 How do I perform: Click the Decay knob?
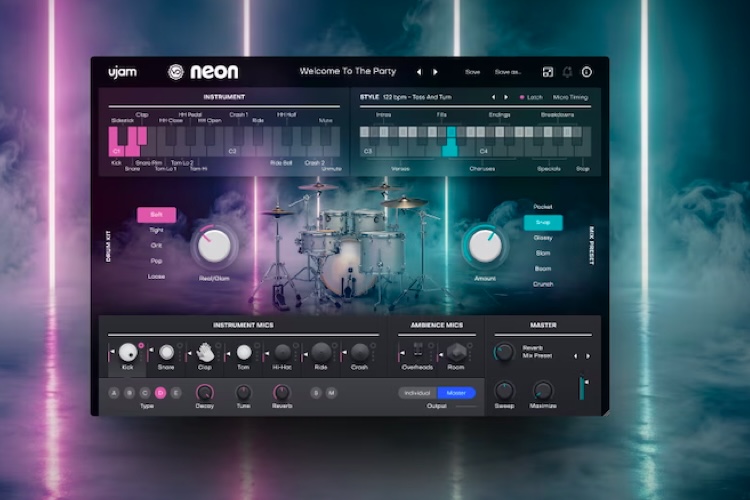(205, 393)
